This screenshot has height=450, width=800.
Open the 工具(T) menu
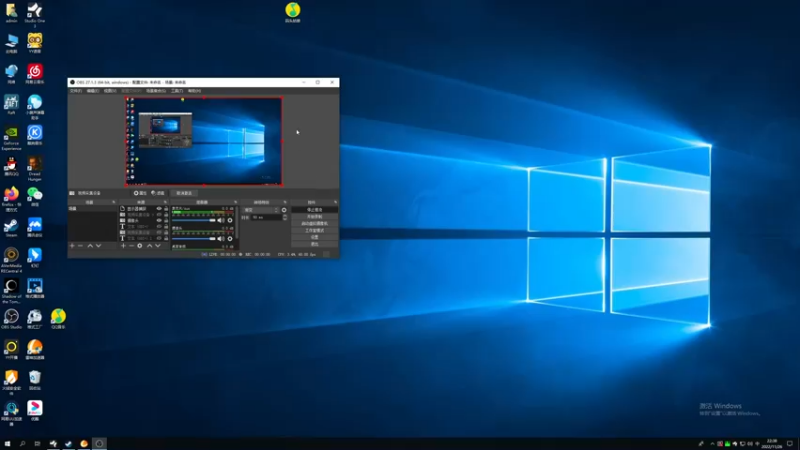point(177,91)
